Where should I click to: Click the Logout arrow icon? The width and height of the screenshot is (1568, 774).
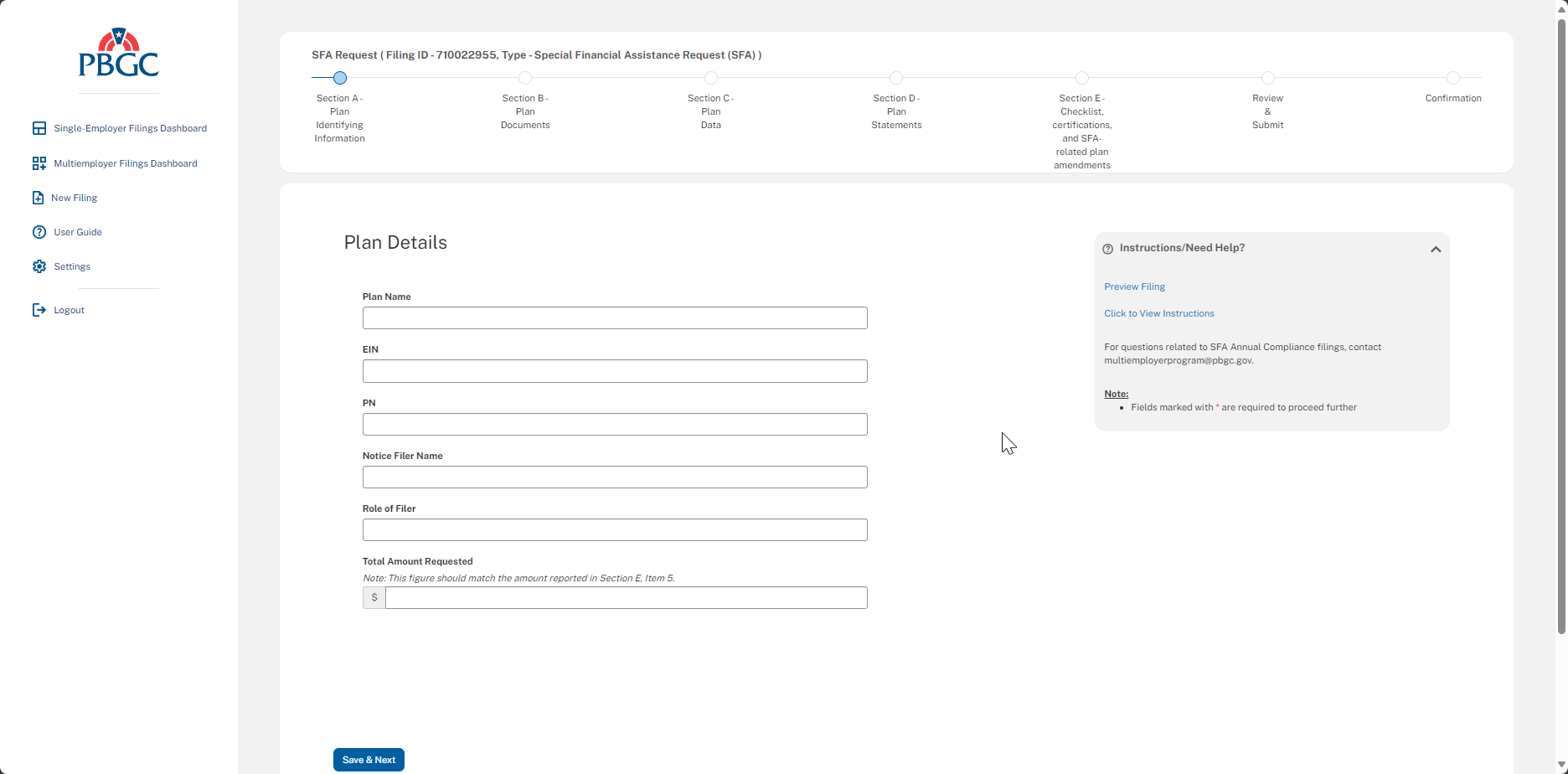click(x=39, y=310)
